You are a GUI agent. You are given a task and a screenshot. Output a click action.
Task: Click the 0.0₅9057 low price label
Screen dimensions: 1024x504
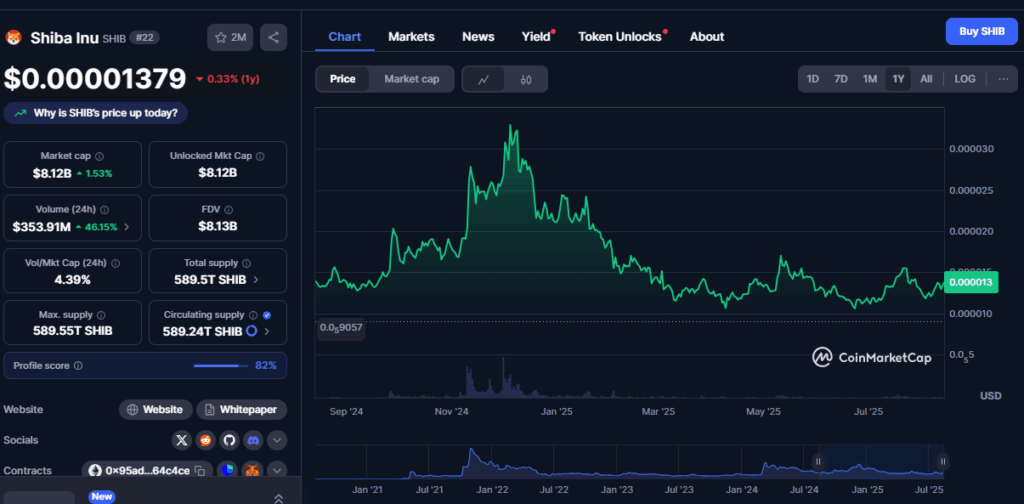tap(340, 330)
